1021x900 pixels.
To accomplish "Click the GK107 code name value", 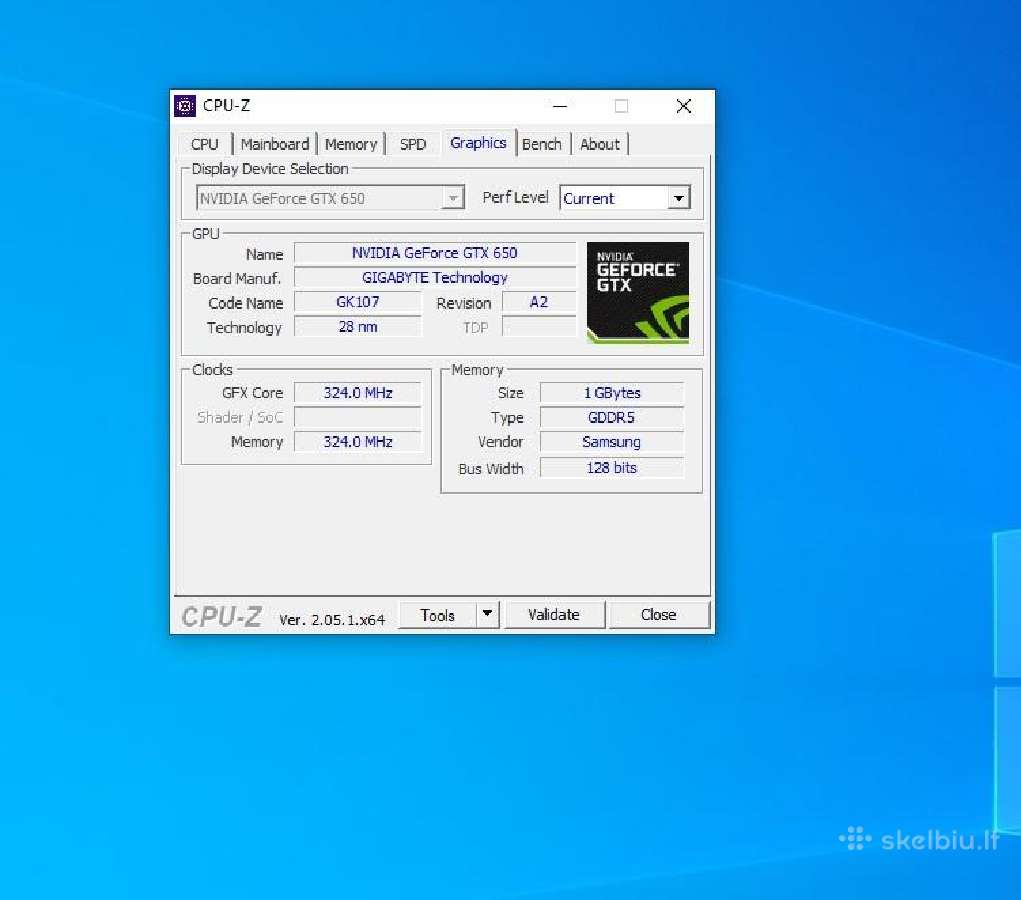I will (357, 302).
